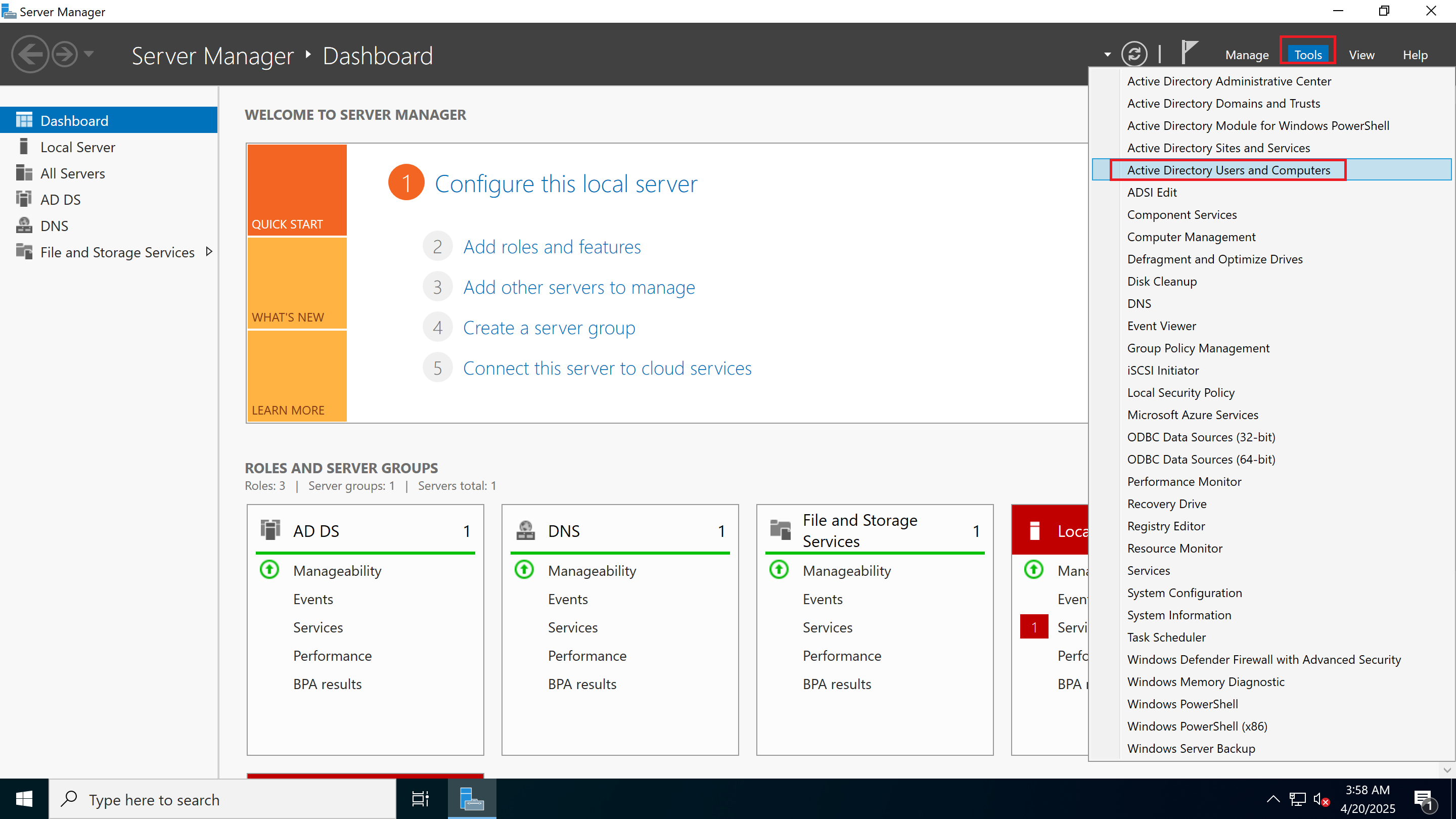Click Connect this server to cloud services
The width and height of the screenshot is (1456, 819).
(x=607, y=369)
